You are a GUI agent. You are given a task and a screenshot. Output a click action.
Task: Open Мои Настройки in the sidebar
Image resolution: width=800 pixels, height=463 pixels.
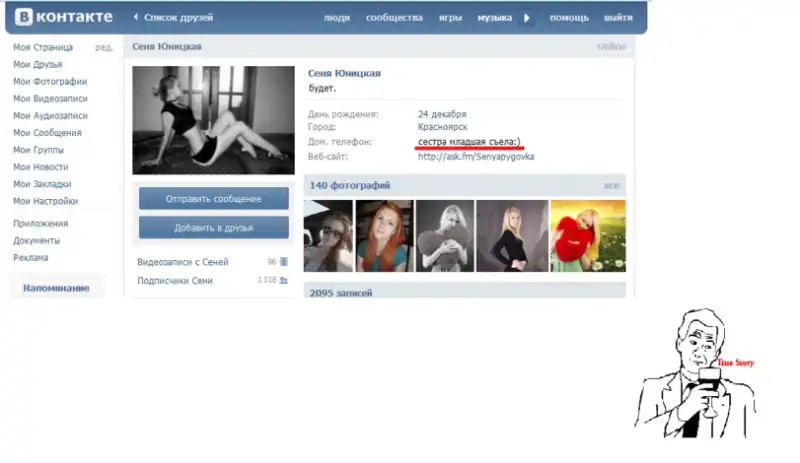tap(45, 201)
